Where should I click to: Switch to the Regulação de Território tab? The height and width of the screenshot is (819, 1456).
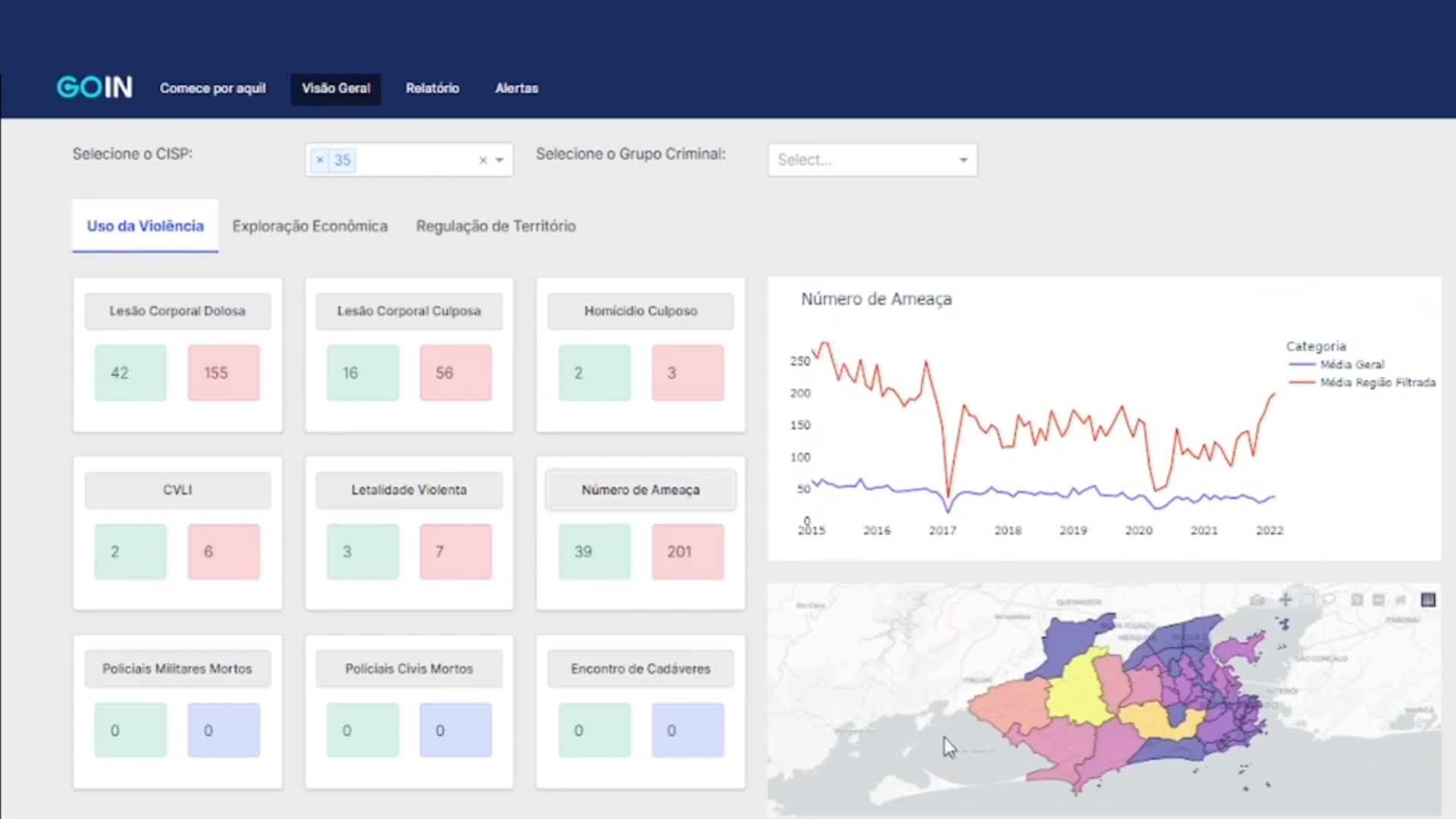(496, 226)
